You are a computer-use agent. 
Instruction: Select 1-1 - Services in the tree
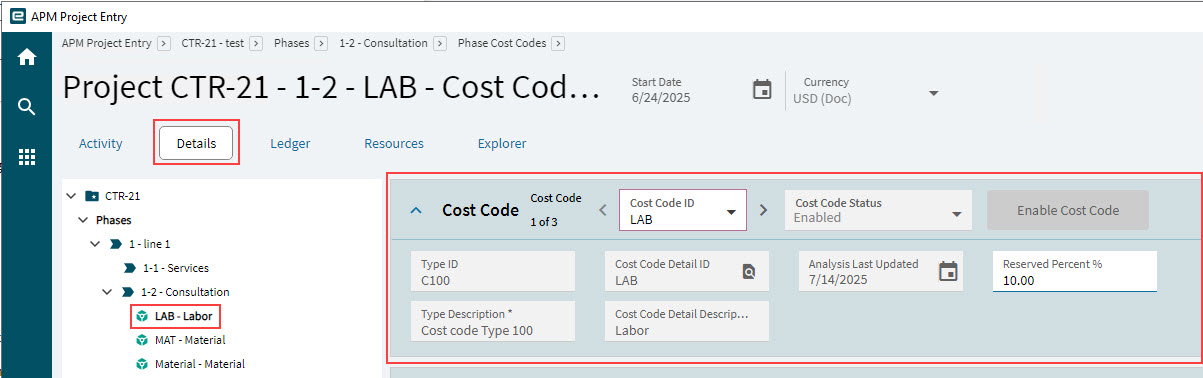[175, 268]
